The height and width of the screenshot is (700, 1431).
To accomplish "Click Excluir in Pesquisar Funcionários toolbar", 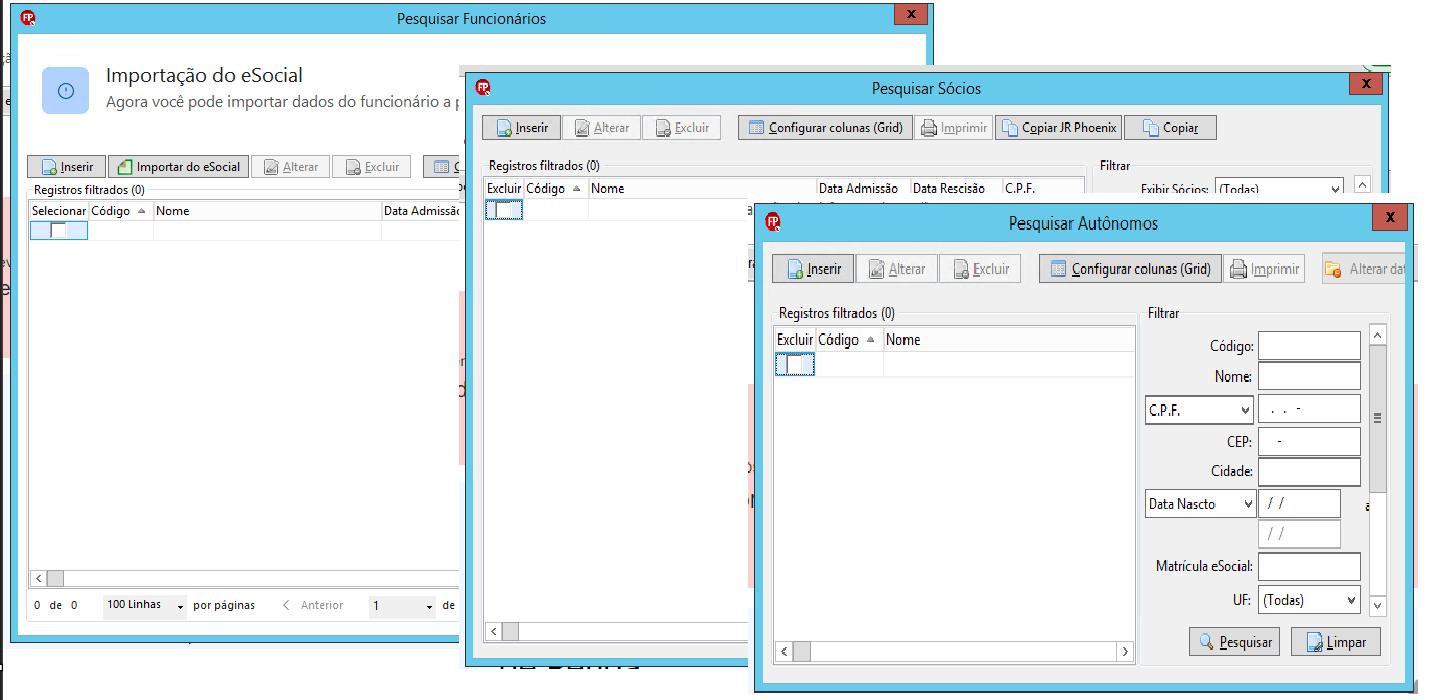I will [x=371, y=167].
